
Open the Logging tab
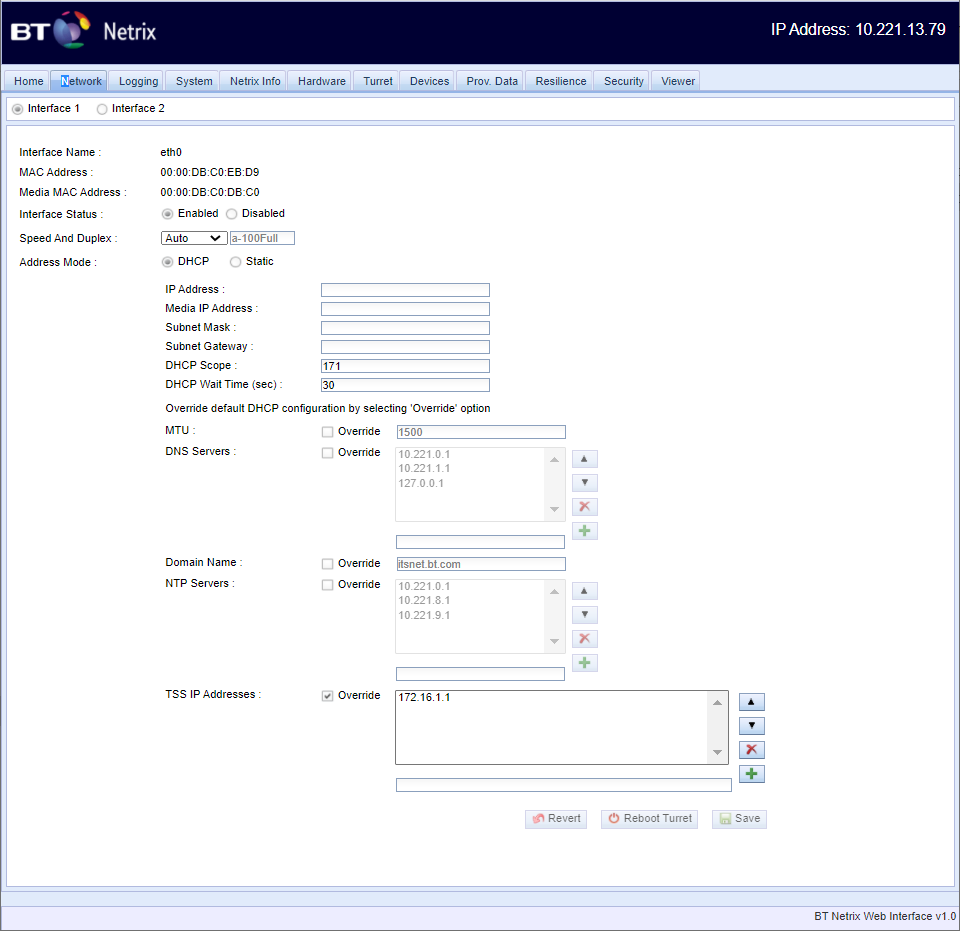138,81
